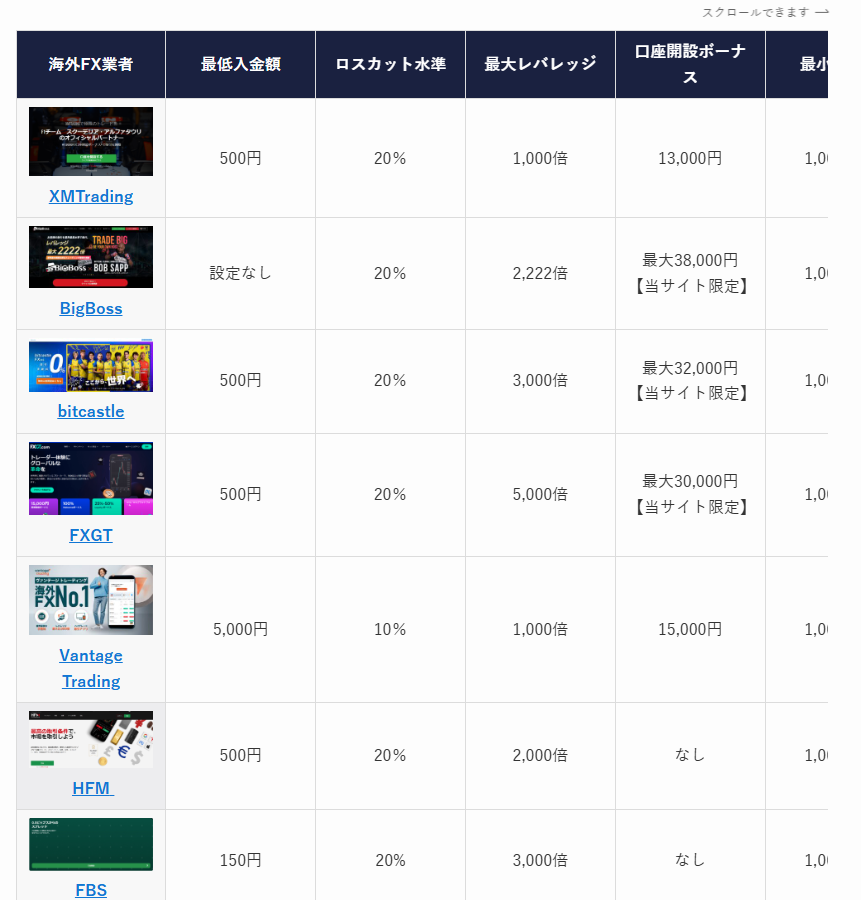This screenshot has width=861, height=900.
Task: Select the FBS green banner thumbnail
Action: point(91,844)
